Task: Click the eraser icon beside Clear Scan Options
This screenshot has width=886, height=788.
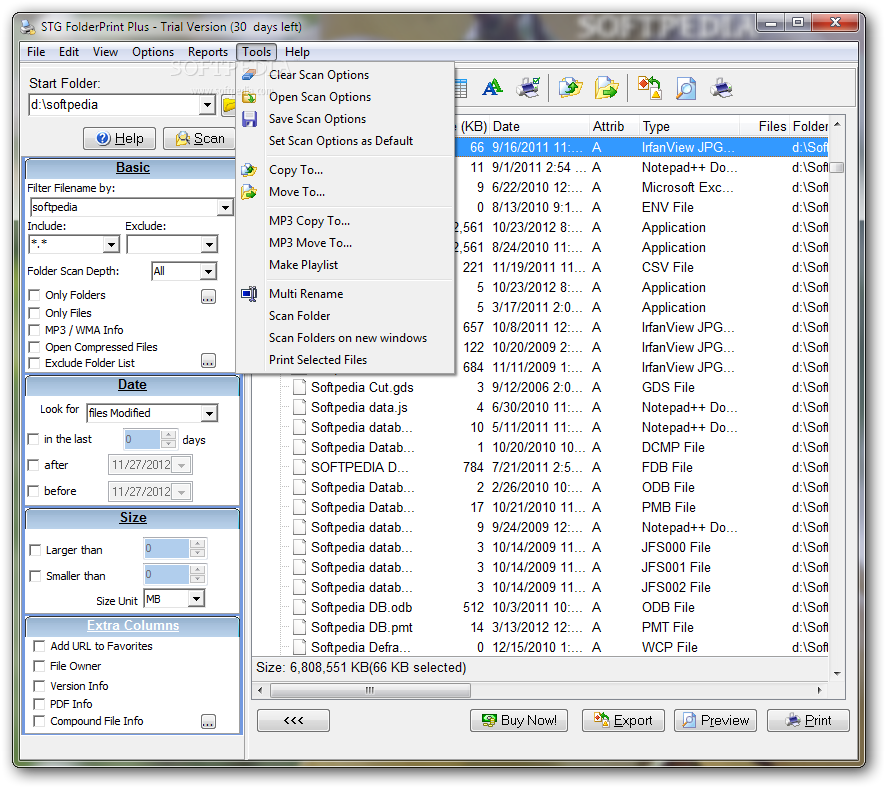Action: tap(249, 75)
